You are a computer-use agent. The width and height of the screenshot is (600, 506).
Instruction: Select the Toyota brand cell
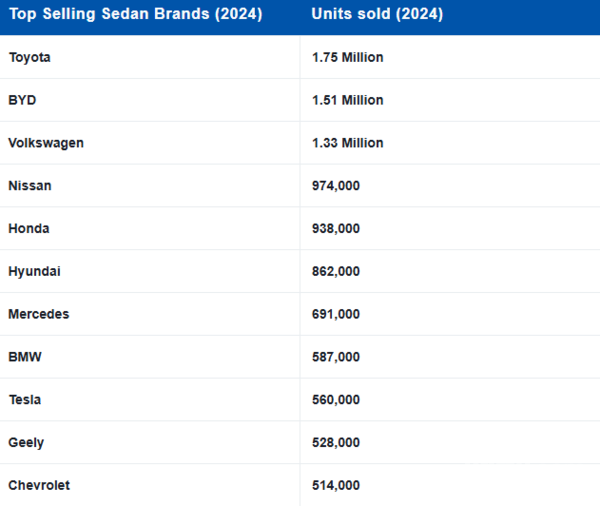click(30, 58)
